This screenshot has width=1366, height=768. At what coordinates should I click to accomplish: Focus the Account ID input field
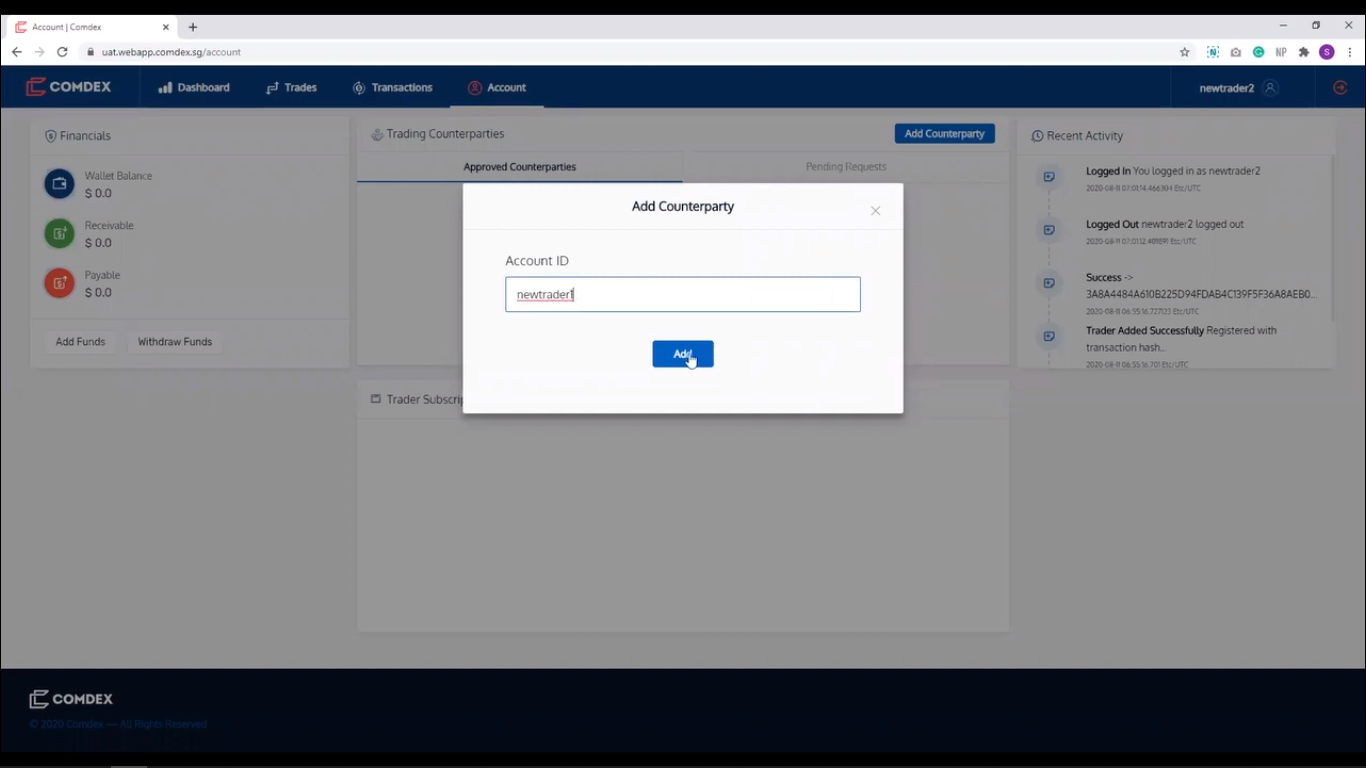pyautogui.click(x=682, y=294)
